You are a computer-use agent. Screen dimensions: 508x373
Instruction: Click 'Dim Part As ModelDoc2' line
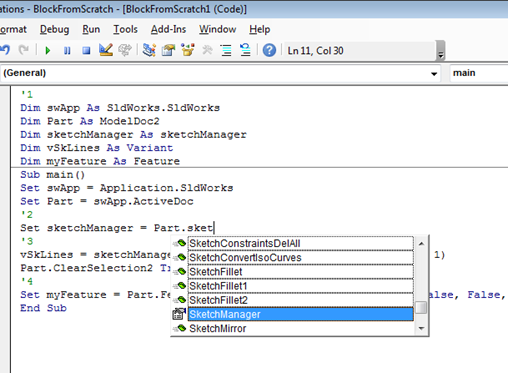coord(90,121)
